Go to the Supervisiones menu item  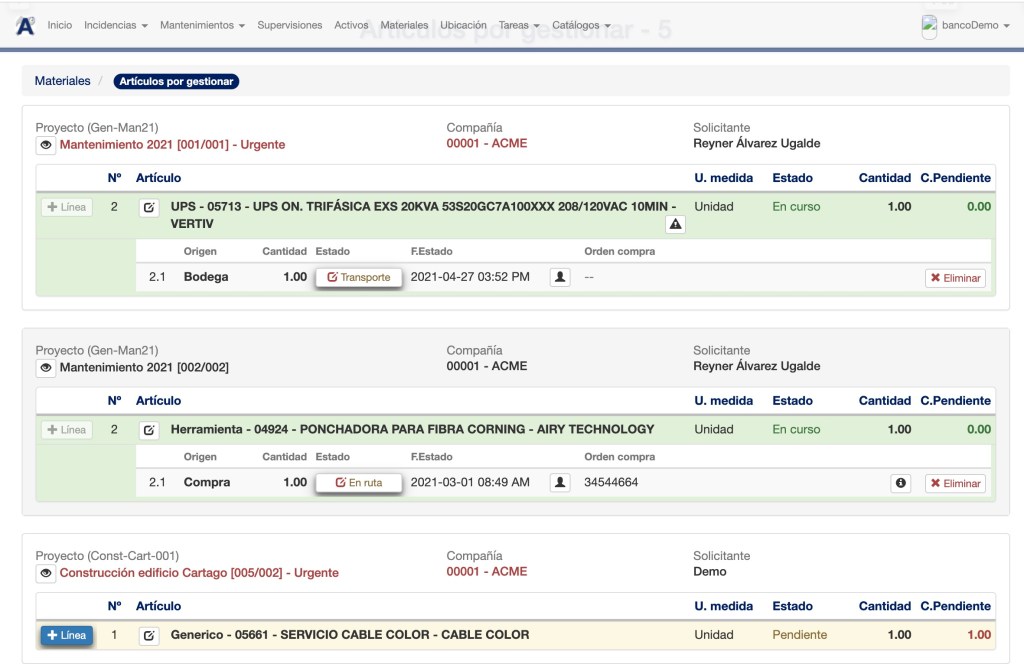click(290, 25)
